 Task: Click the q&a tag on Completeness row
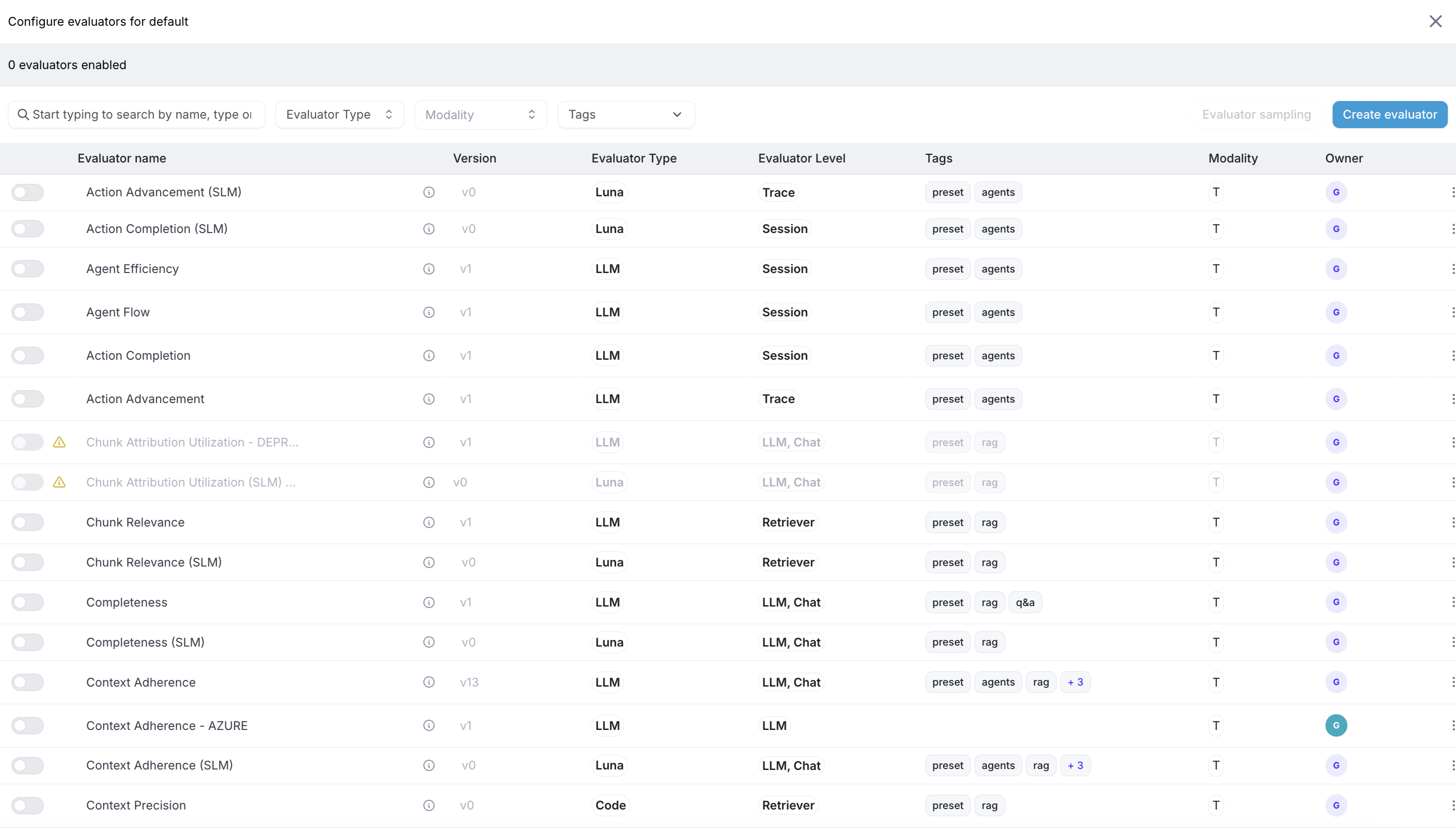1025,602
